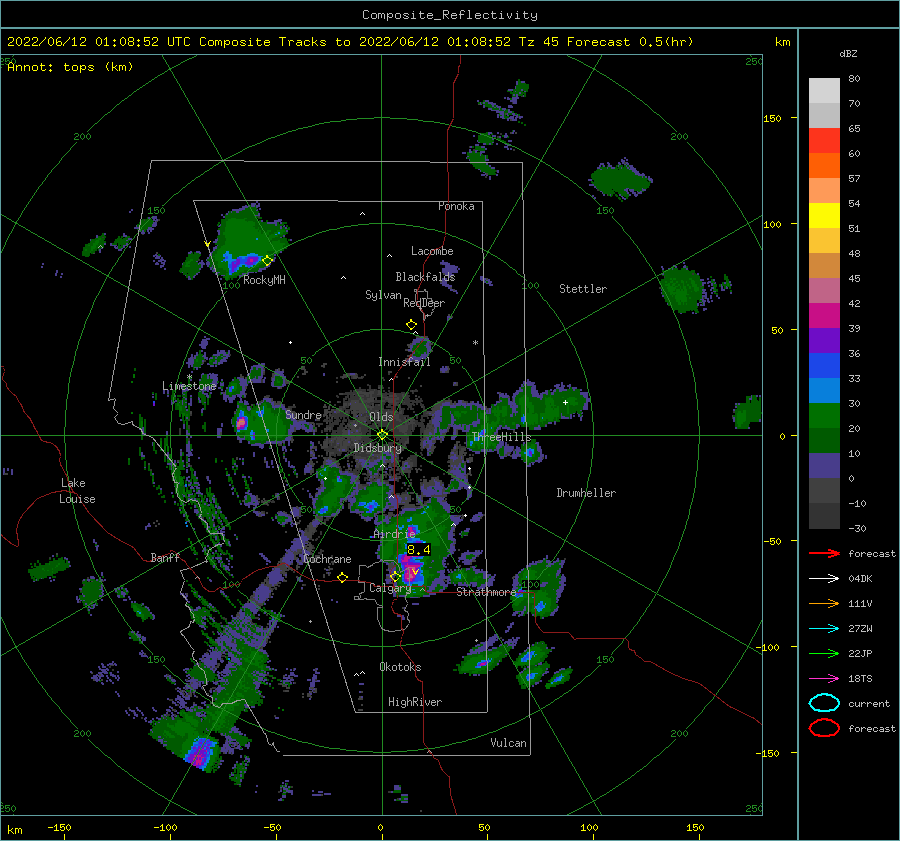This screenshot has height=841, width=900.
Task: Select the yellow 54–51 dBZ swatch
Action: (824, 216)
